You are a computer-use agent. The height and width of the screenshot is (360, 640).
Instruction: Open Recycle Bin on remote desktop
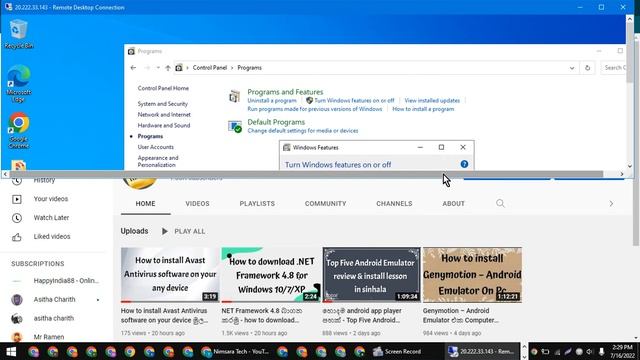click(18, 34)
